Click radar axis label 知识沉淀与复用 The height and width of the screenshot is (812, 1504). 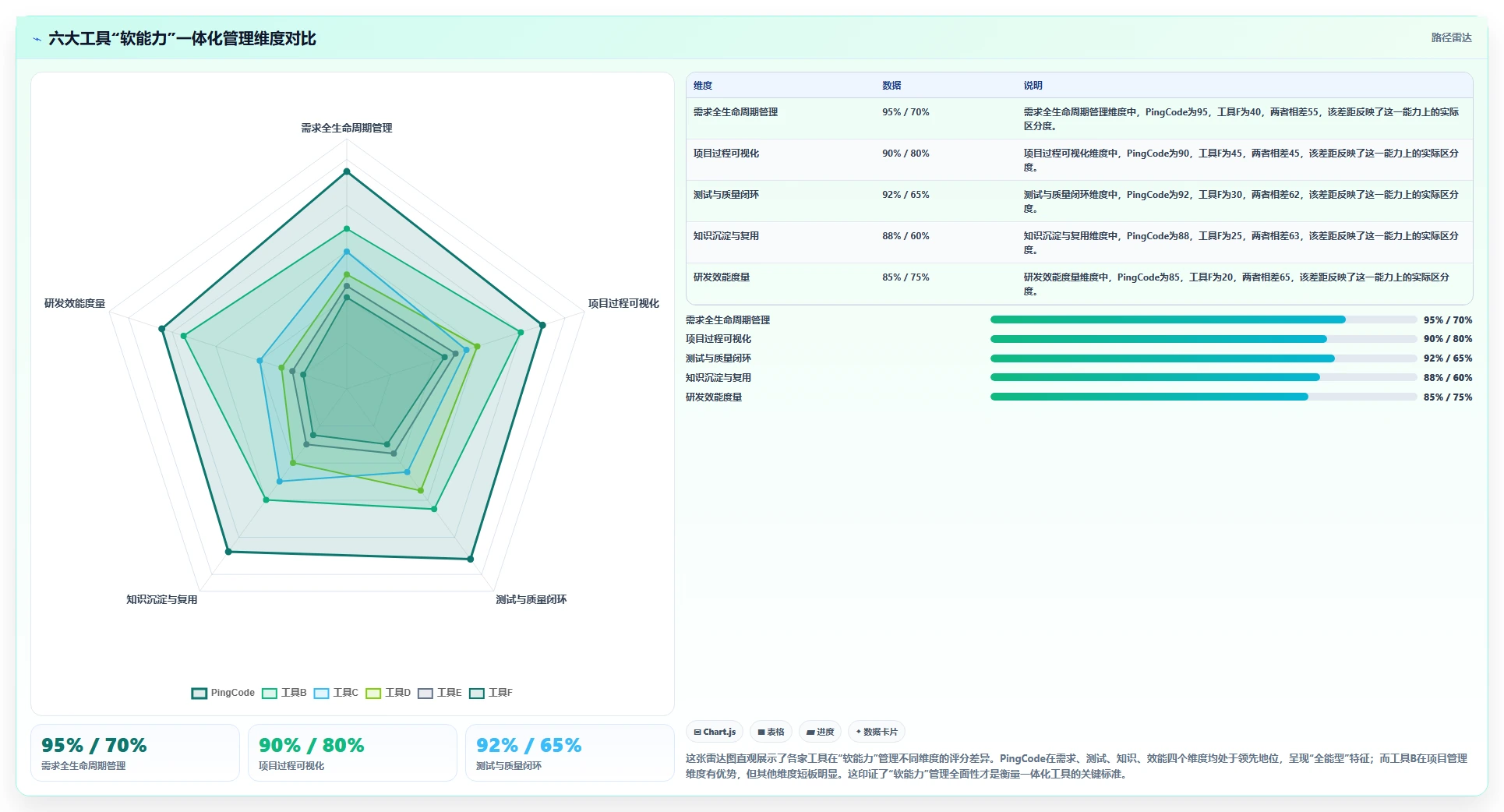click(x=162, y=599)
